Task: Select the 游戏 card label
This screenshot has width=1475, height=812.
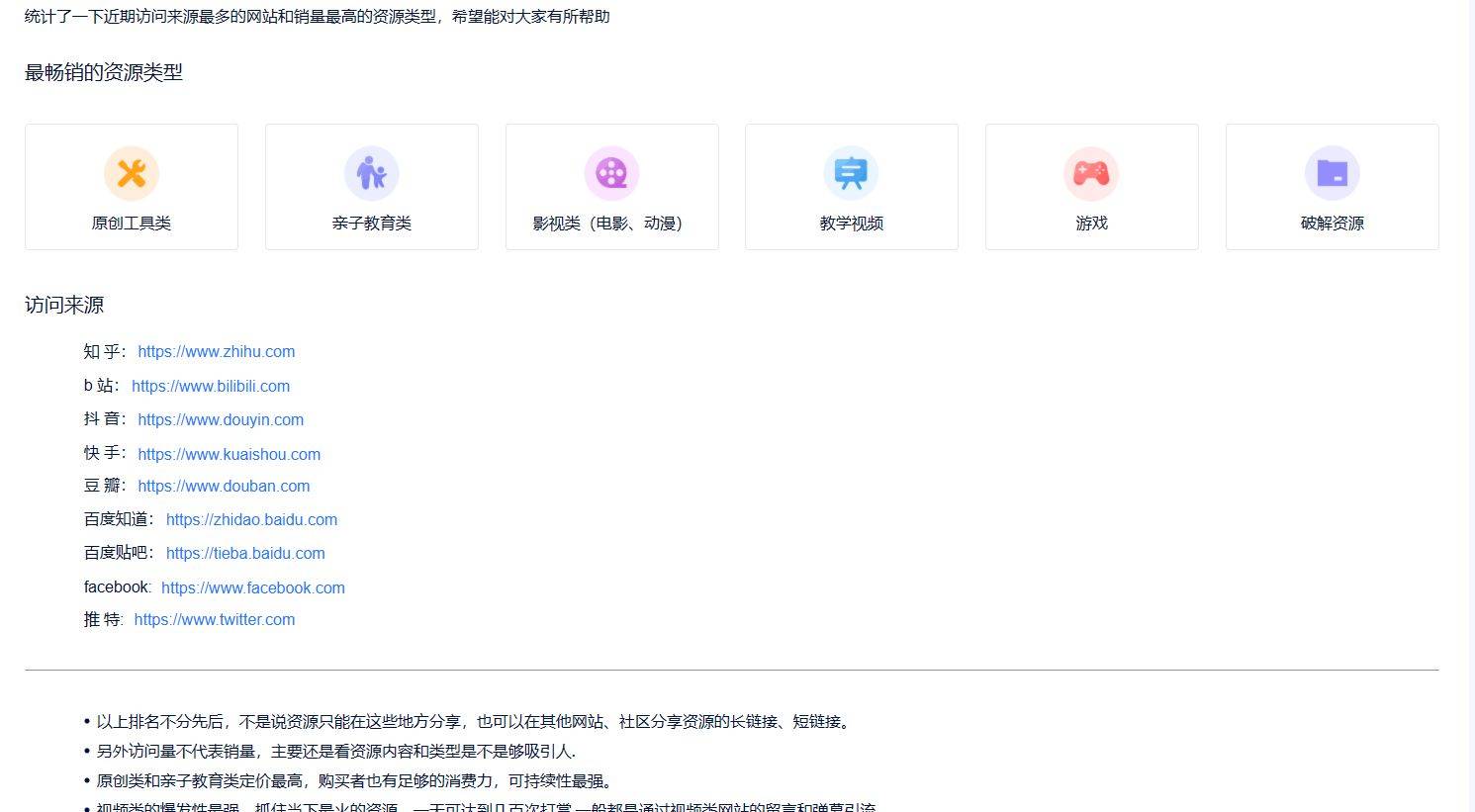Action: (x=1092, y=224)
